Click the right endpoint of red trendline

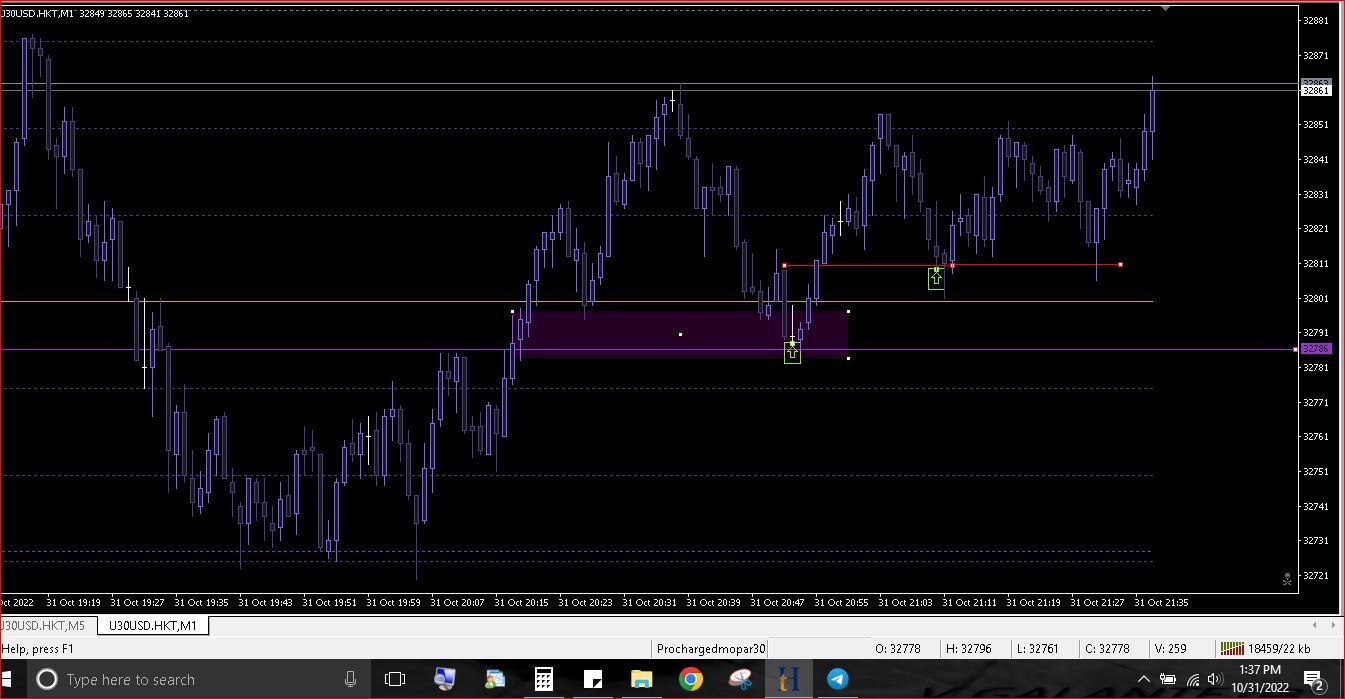click(1120, 265)
